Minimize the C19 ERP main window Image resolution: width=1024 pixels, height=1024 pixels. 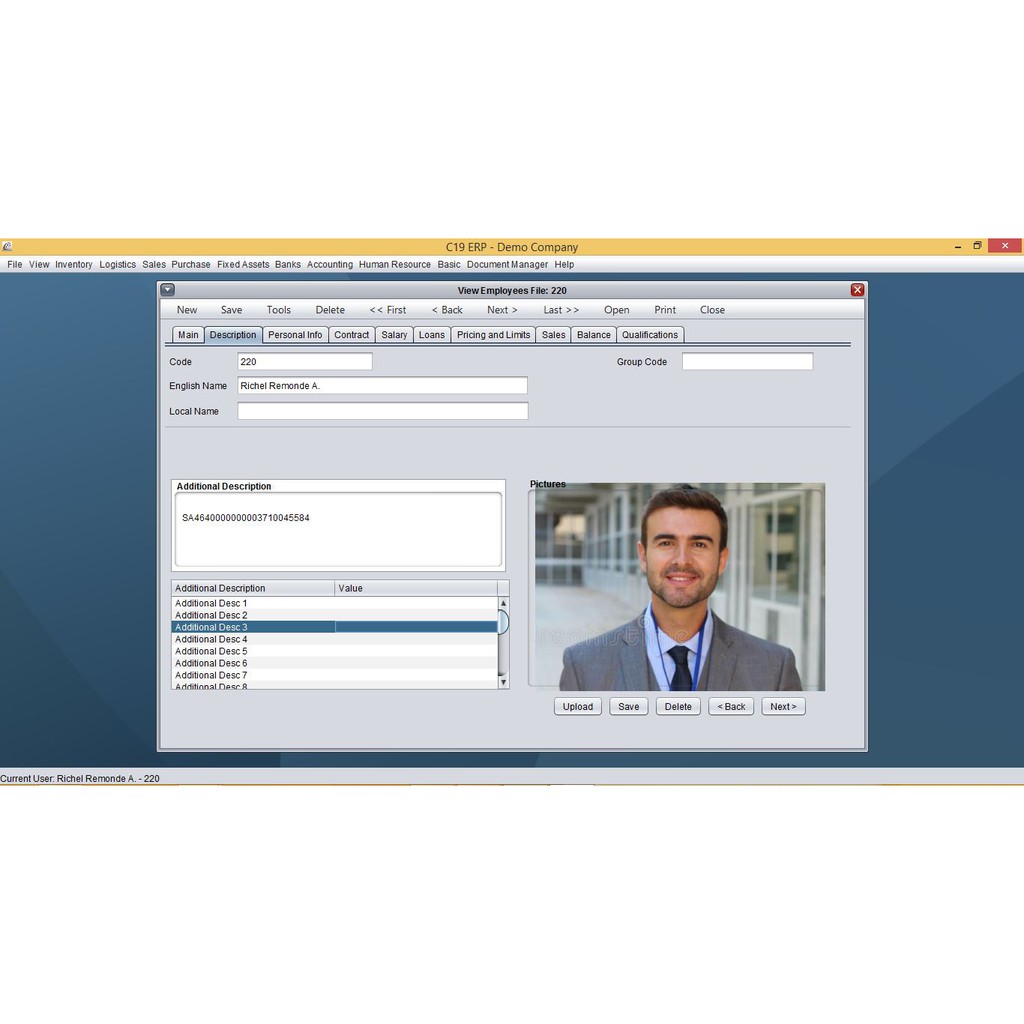point(957,246)
